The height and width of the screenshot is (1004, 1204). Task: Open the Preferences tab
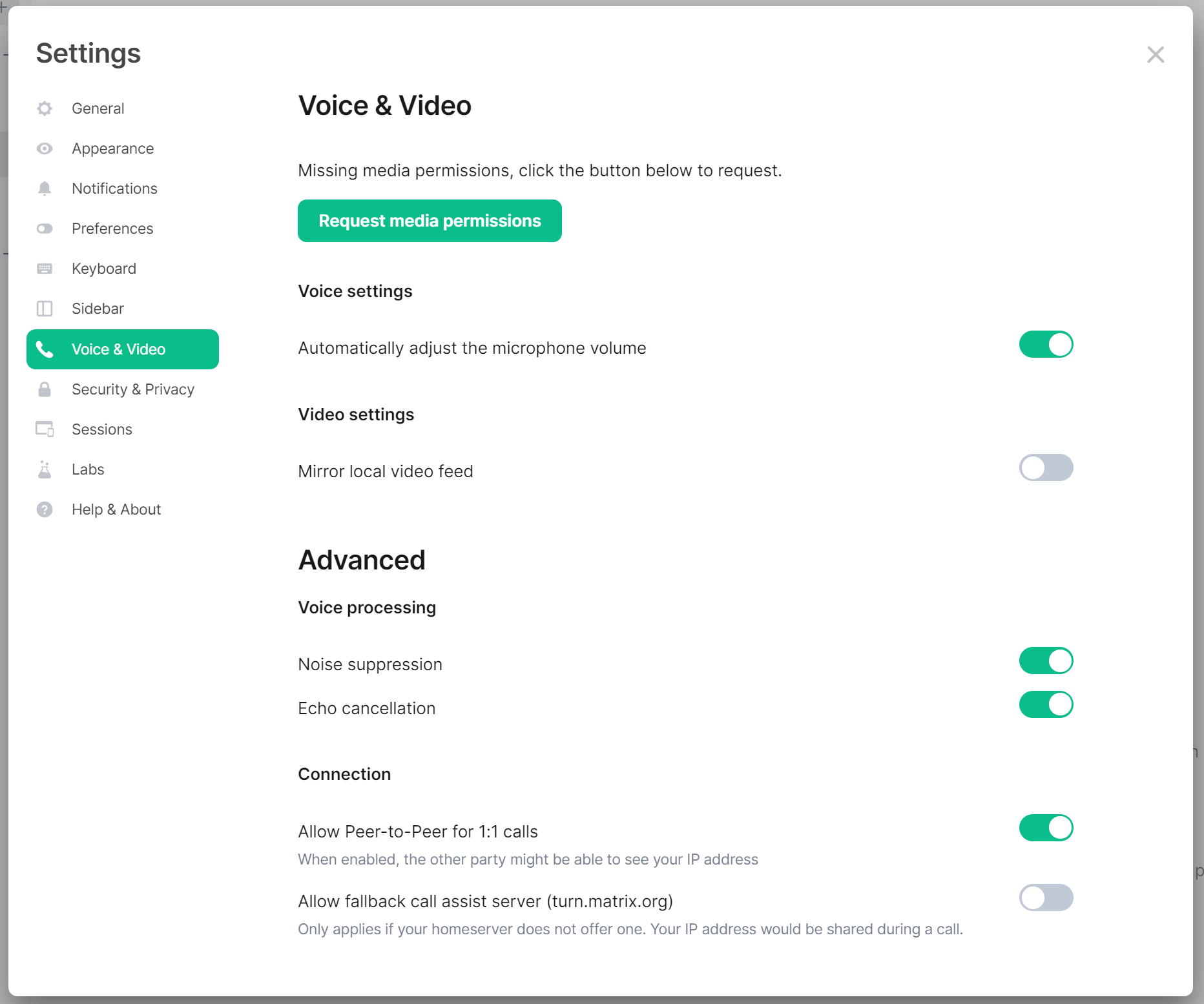[123, 229]
